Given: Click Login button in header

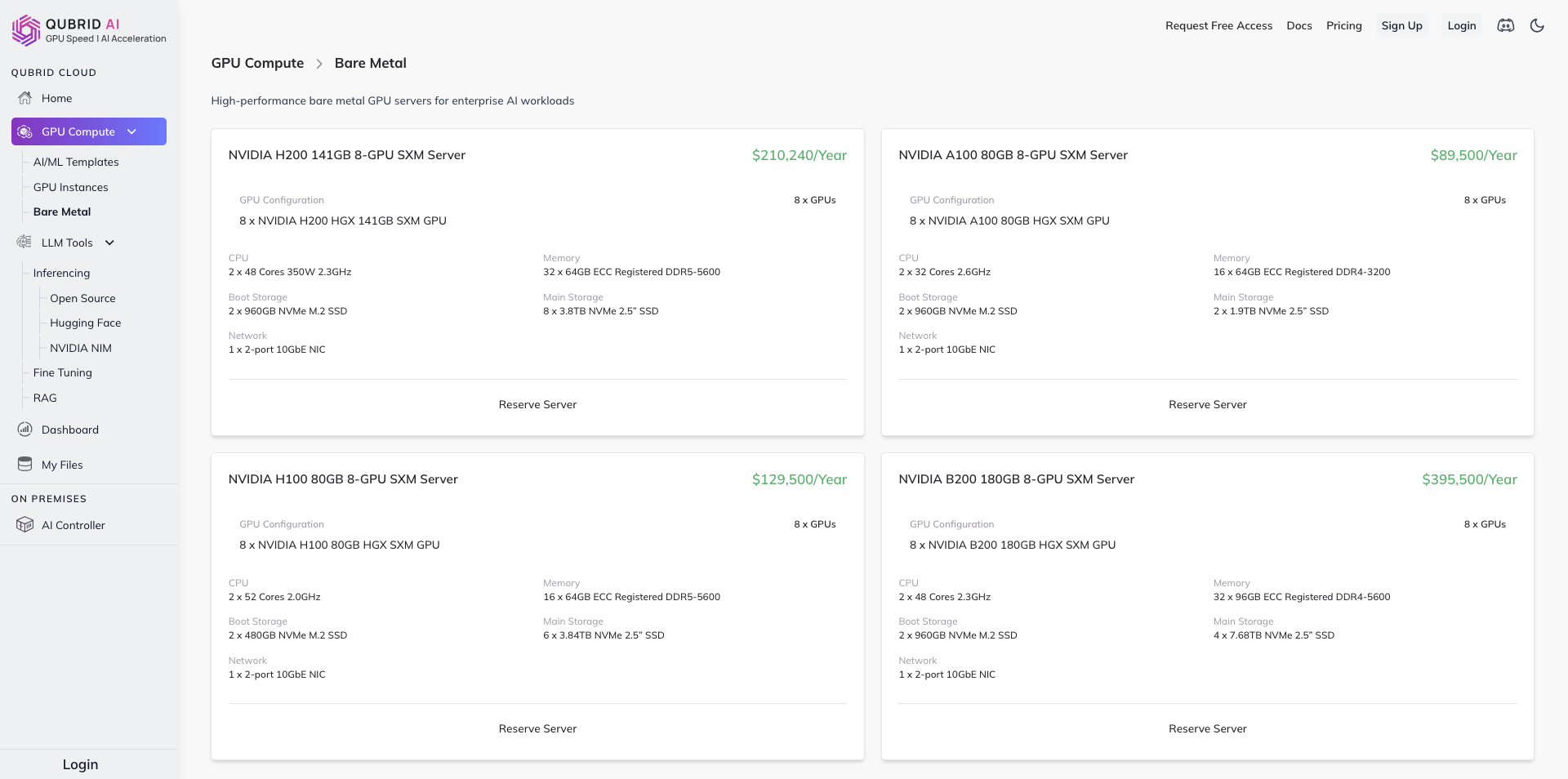Looking at the screenshot, I should click(x=1462, y=25).
